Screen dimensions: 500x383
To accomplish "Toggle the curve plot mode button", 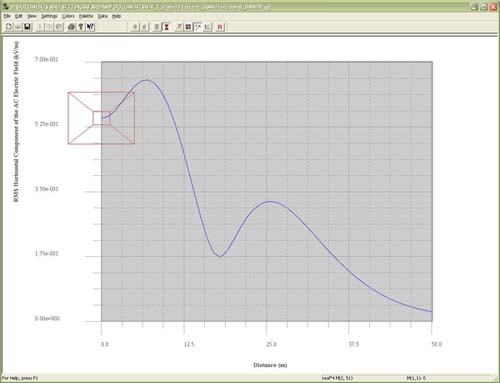I will click(x=198, y=27).
